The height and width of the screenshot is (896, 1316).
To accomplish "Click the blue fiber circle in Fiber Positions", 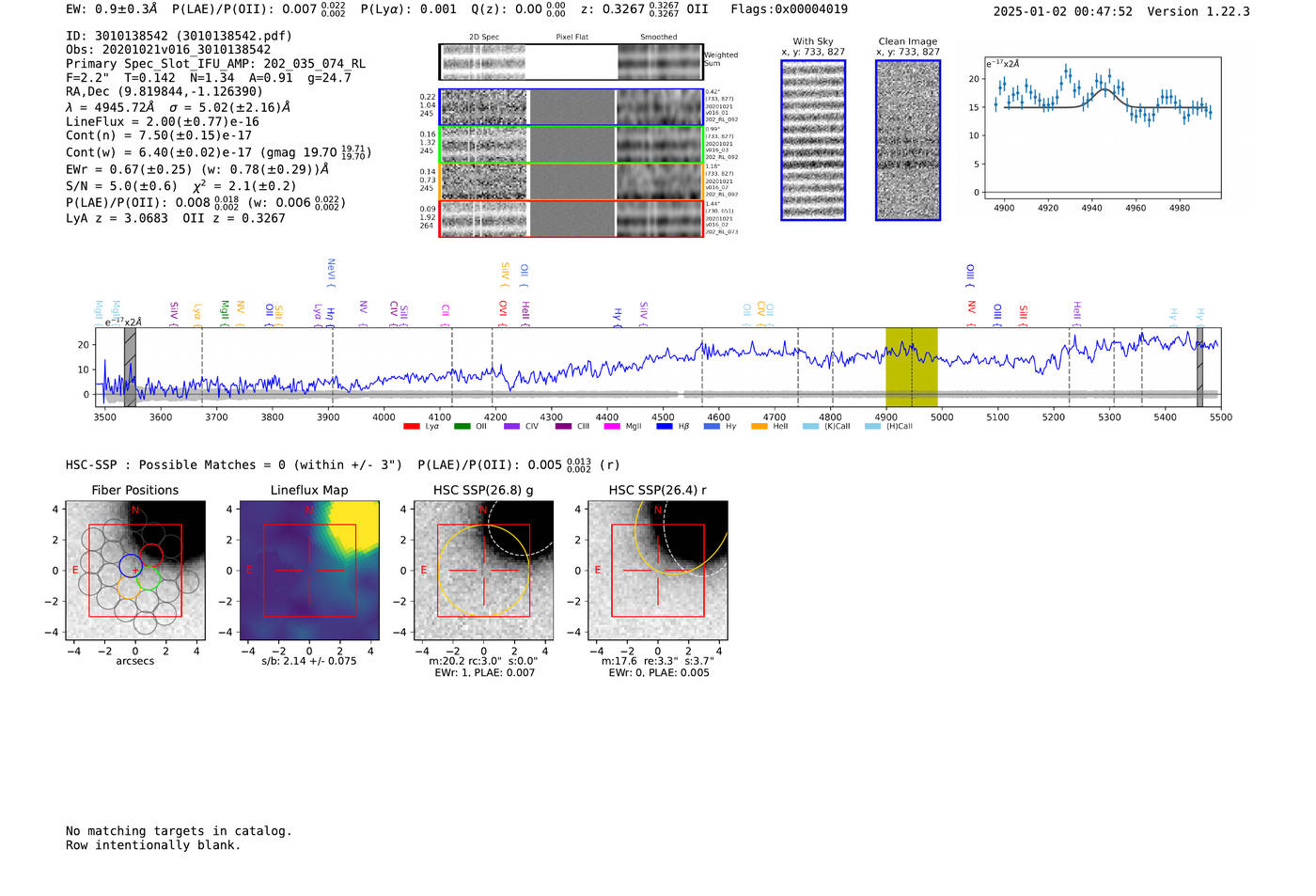I will tap(131, 566).
